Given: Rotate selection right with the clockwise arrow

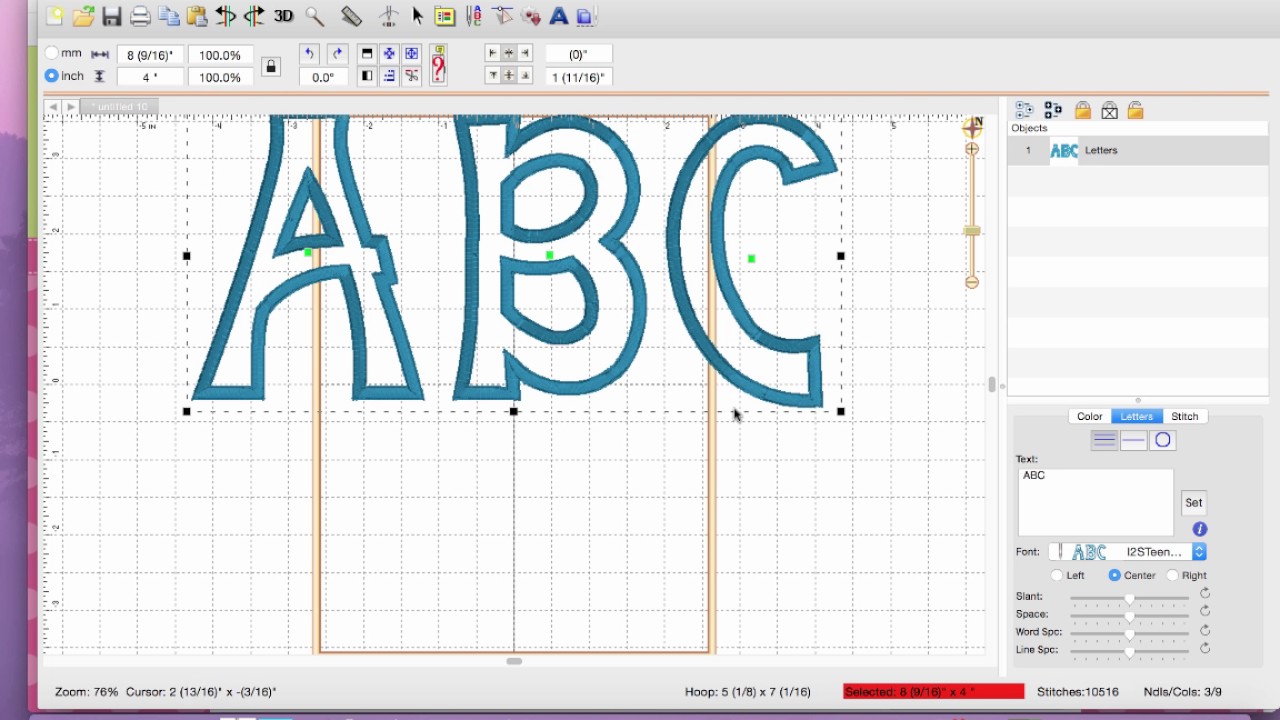Looking at the screenshot, I should (337, 54).
